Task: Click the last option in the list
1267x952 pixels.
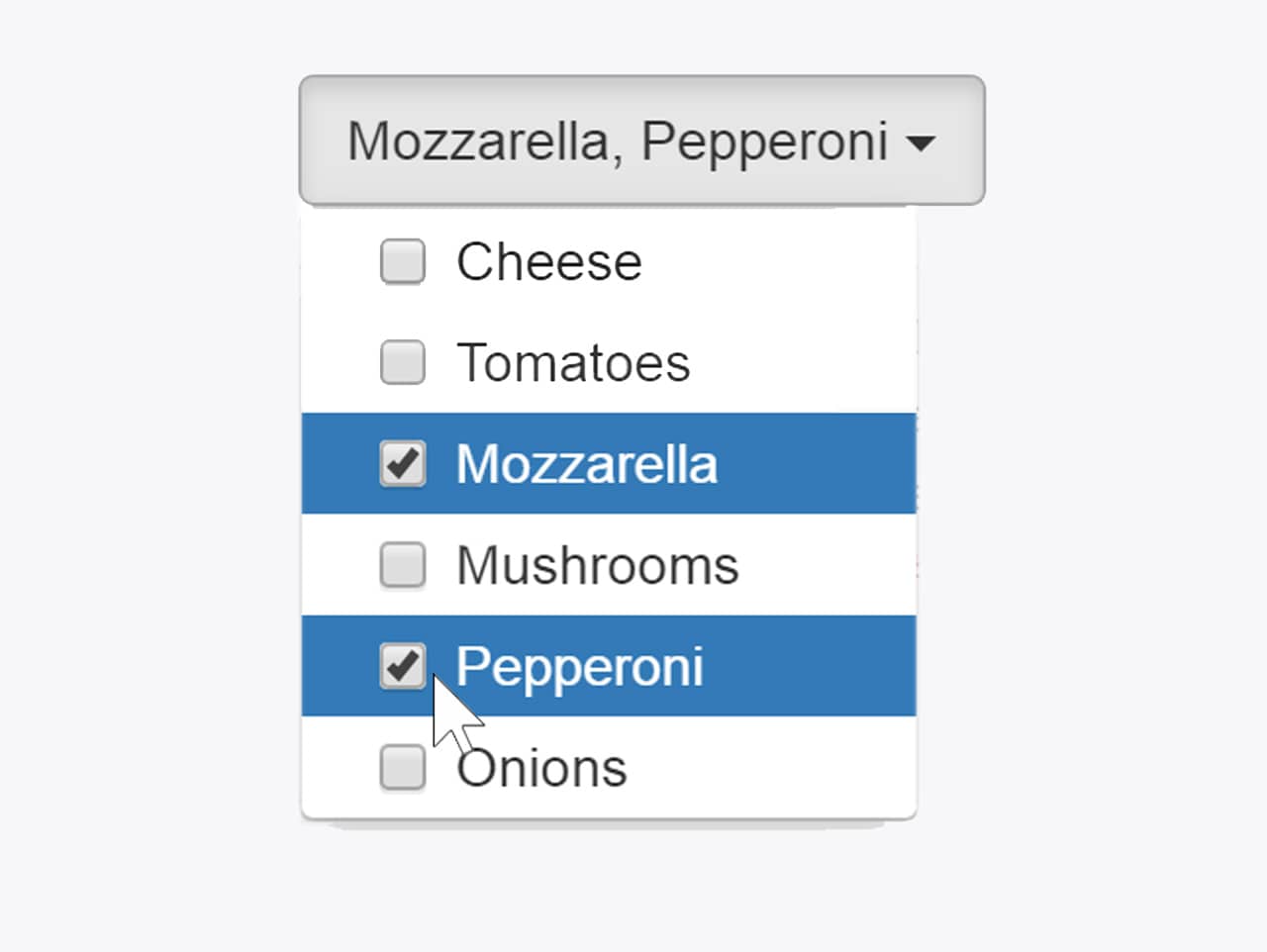Action: tap(541, 767)
